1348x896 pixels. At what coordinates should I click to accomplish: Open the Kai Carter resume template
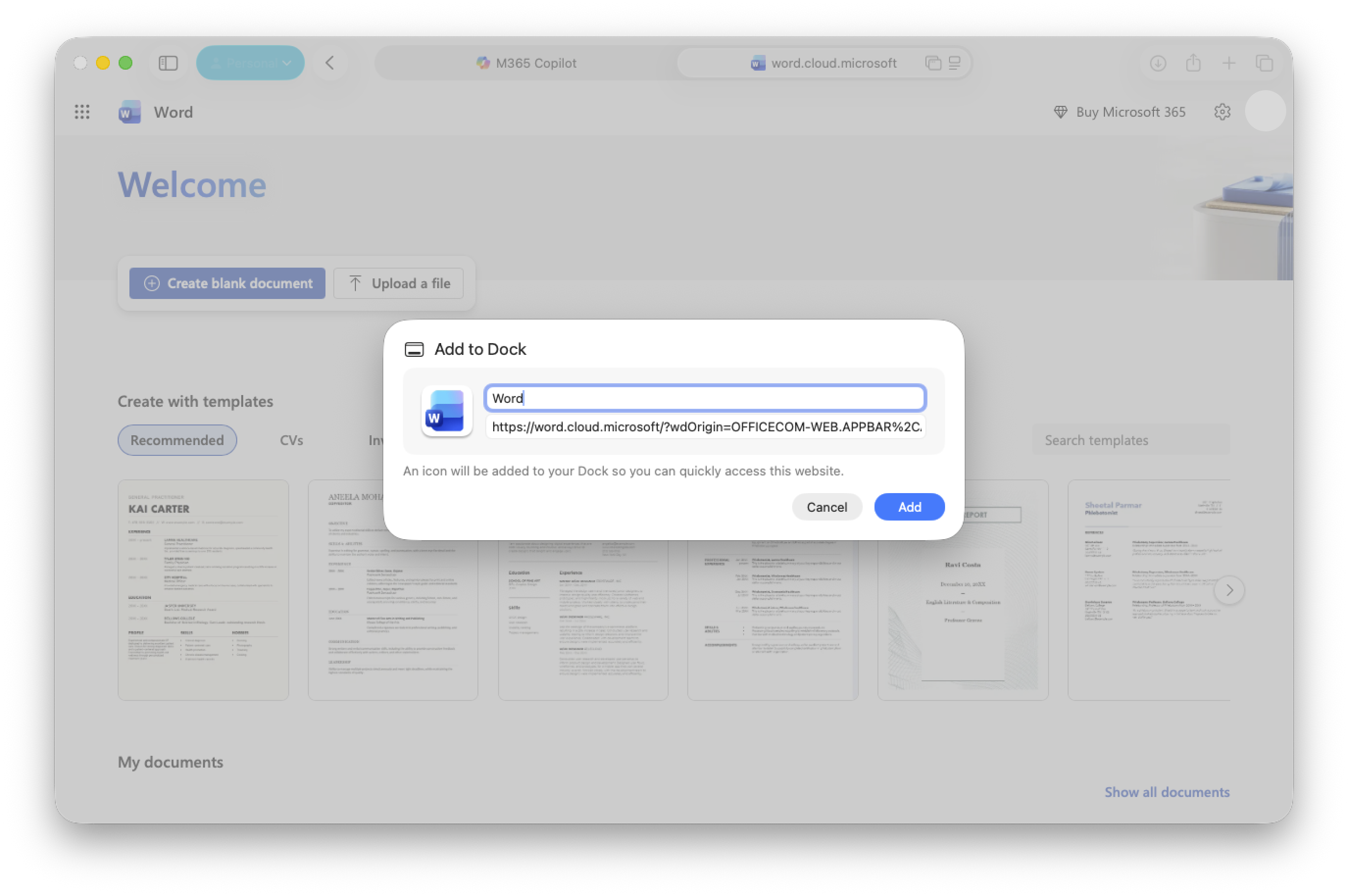click(x=203, y=590)
